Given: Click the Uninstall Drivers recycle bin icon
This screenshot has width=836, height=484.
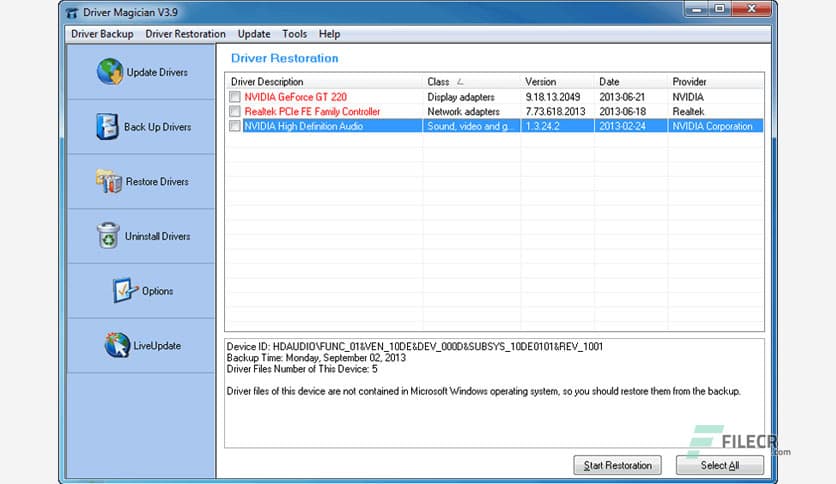Looking at the screenshot, I should (107, 236).
